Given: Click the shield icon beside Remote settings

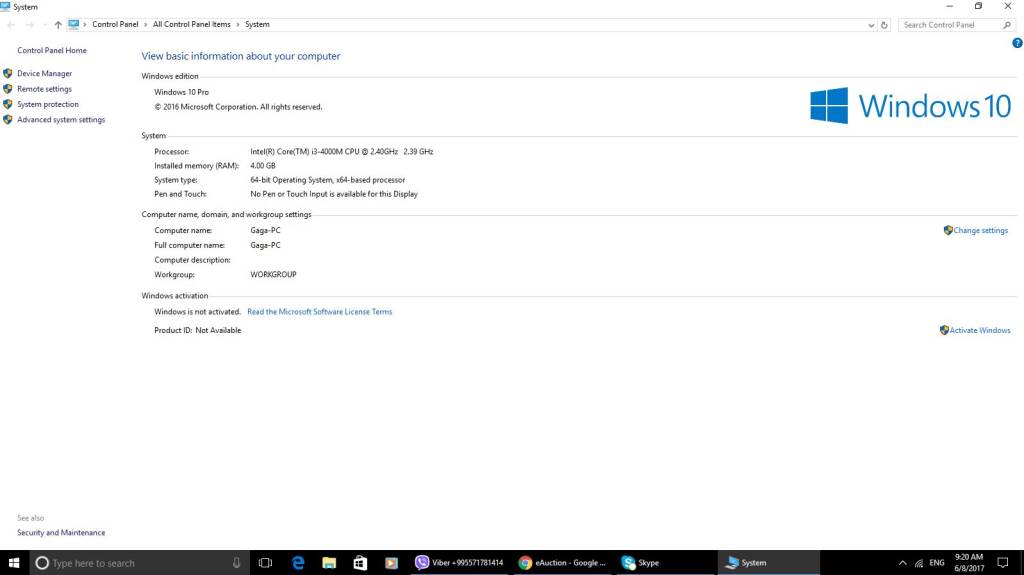Looking at the screenshot, I should click(8, 89).
